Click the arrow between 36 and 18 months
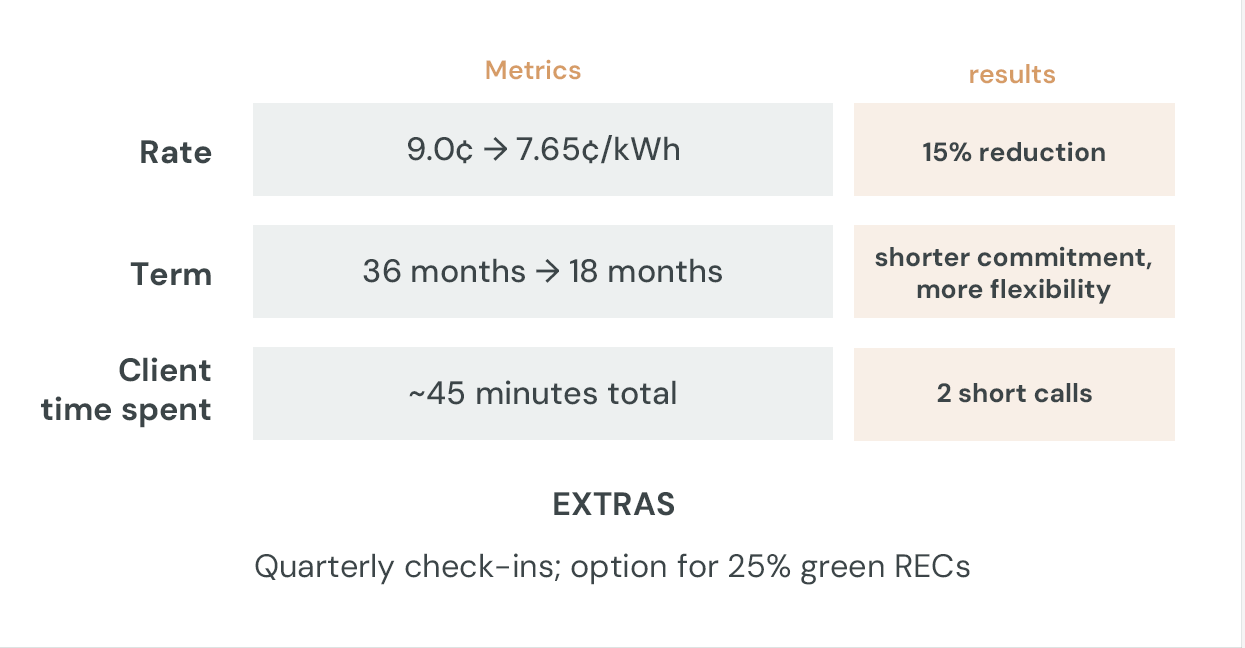This screenshot has width=1245, height=648. coord(547,271)
